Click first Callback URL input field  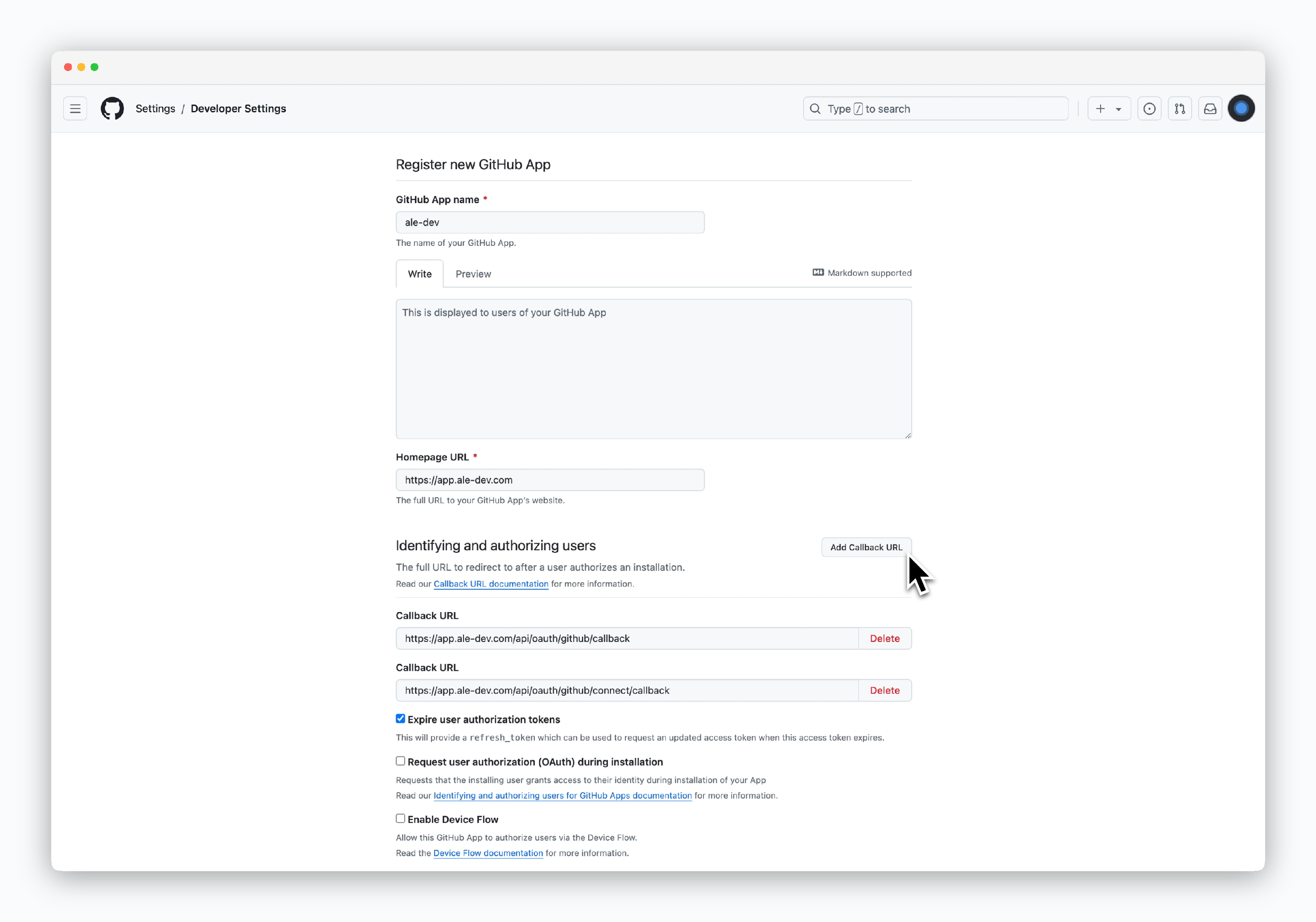coord(627,638)
